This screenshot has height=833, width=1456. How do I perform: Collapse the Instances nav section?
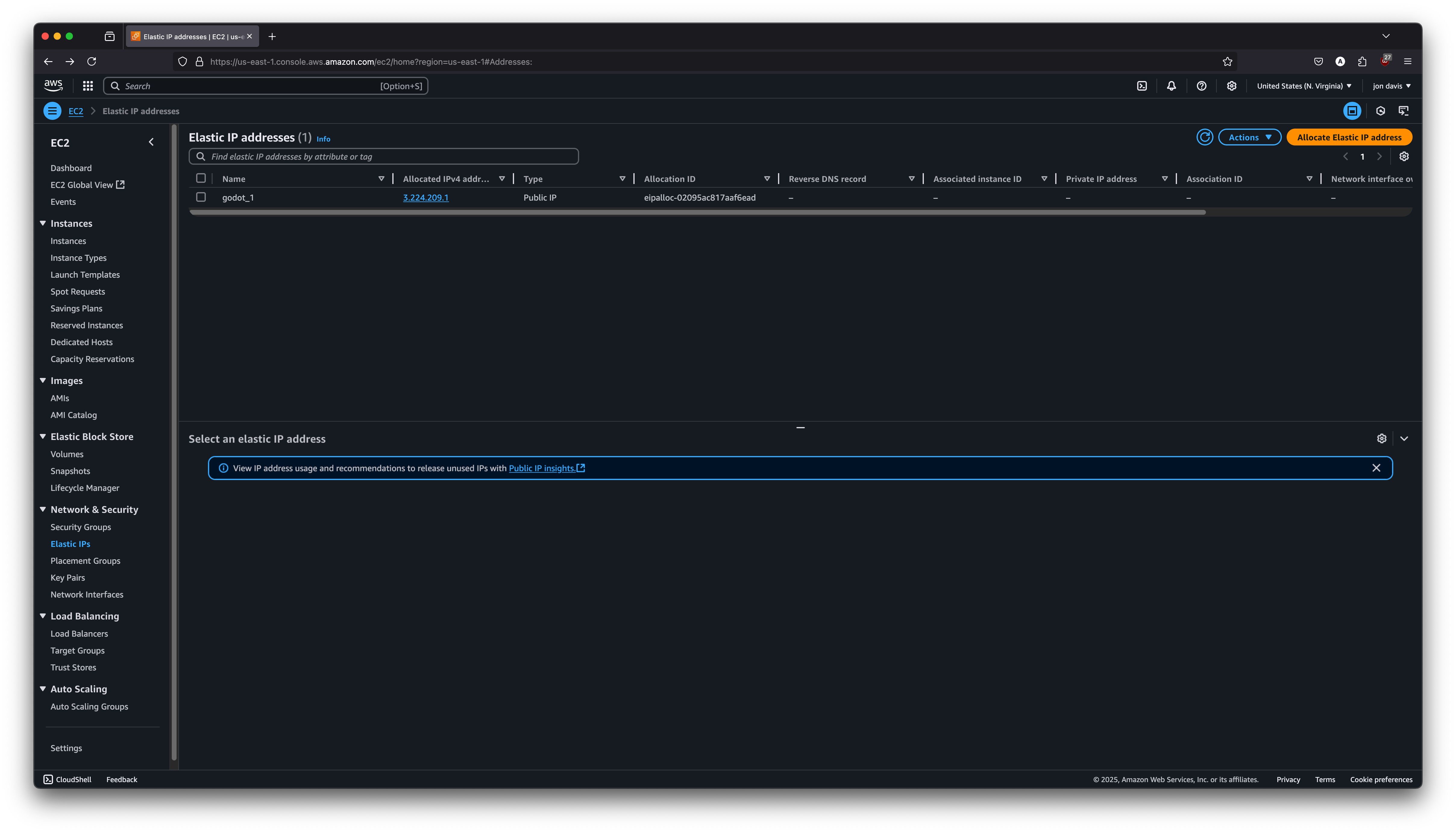[x=43, y=223]
